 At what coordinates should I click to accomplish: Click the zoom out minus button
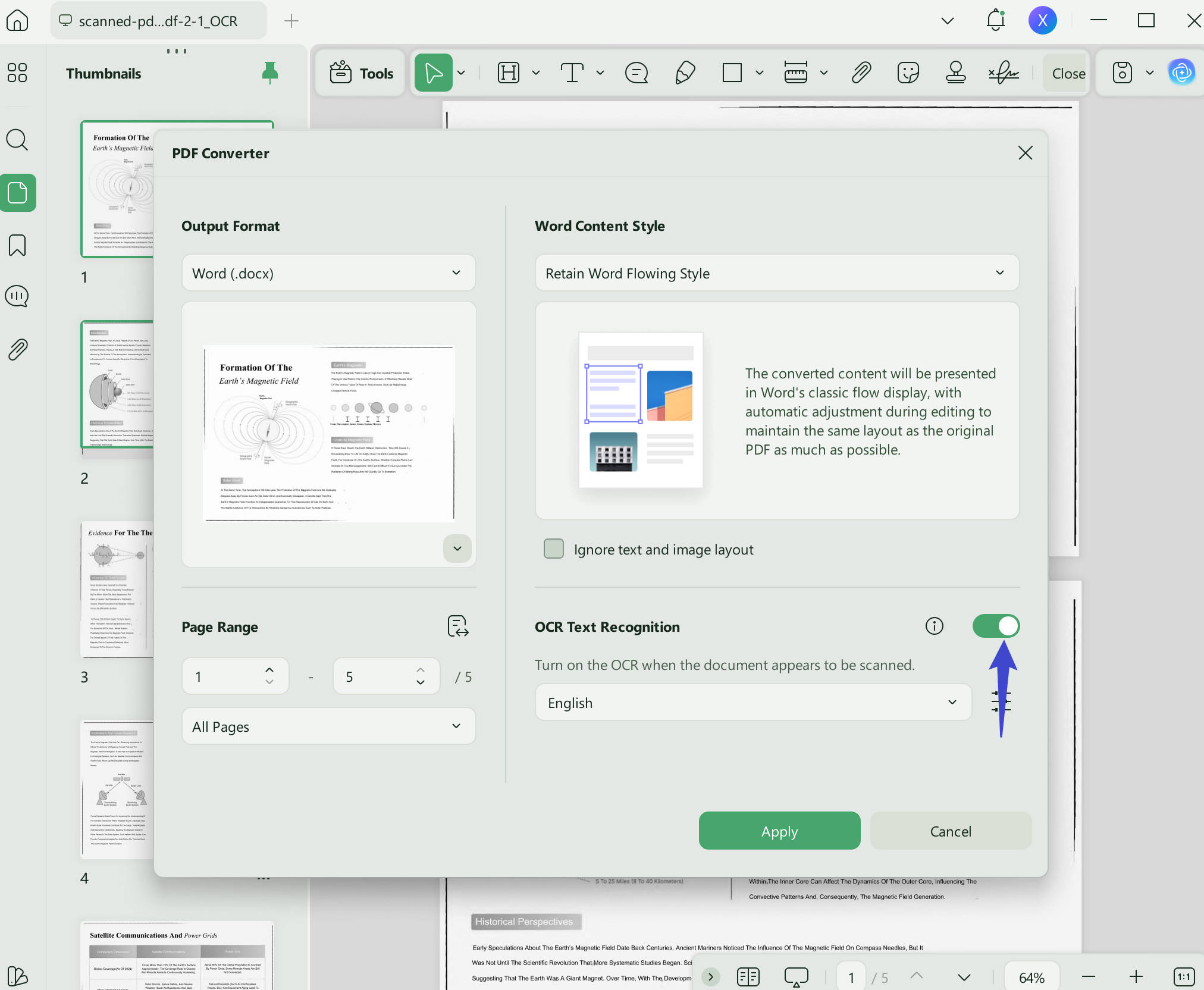tap(1088, 976)
